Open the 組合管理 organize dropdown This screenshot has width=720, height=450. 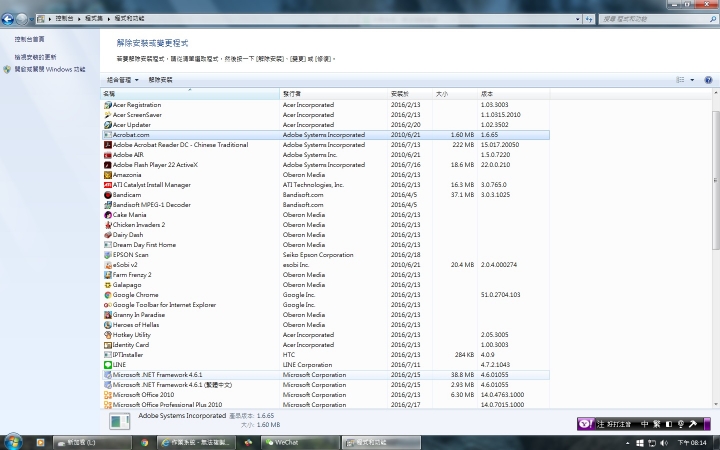122,80
